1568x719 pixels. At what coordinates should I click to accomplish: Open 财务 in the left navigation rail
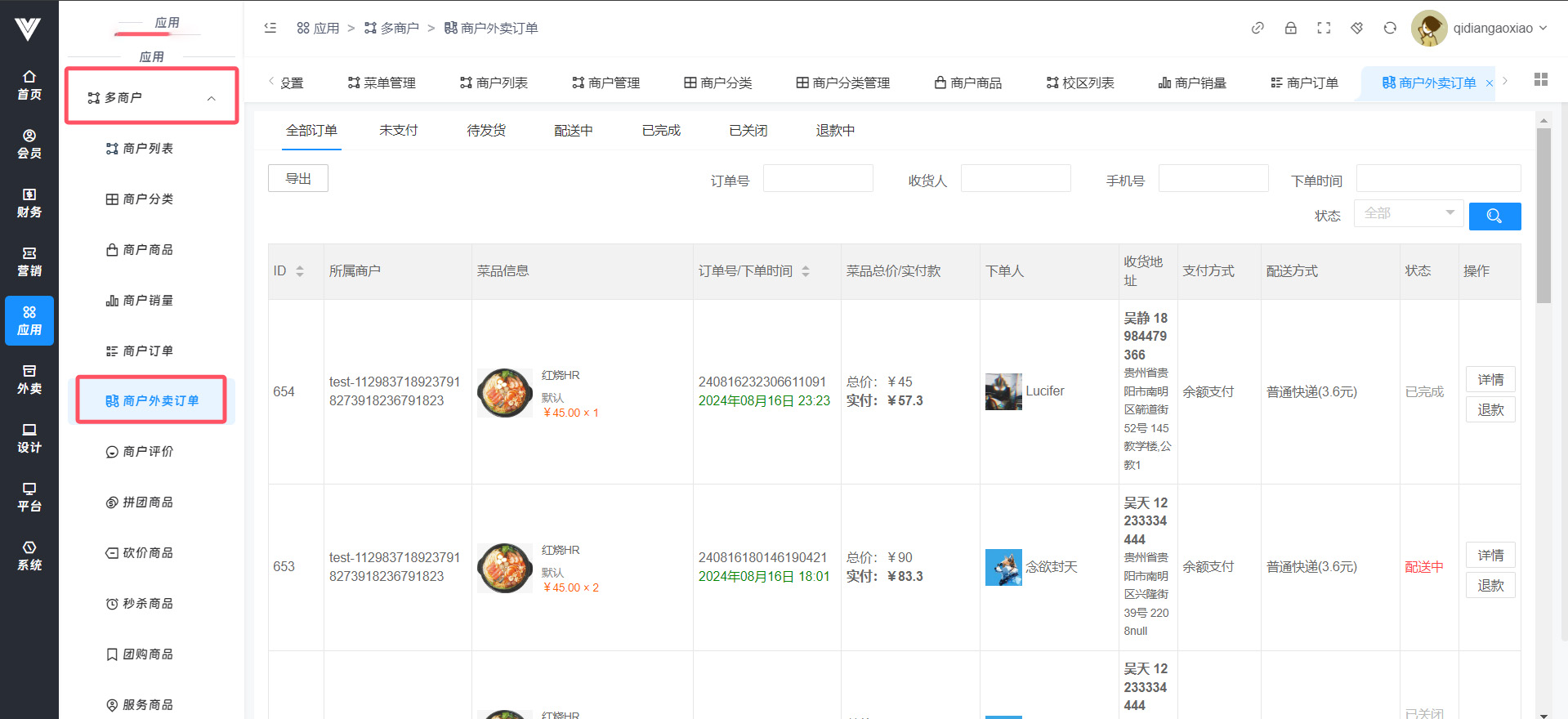[x=29, y=203]
